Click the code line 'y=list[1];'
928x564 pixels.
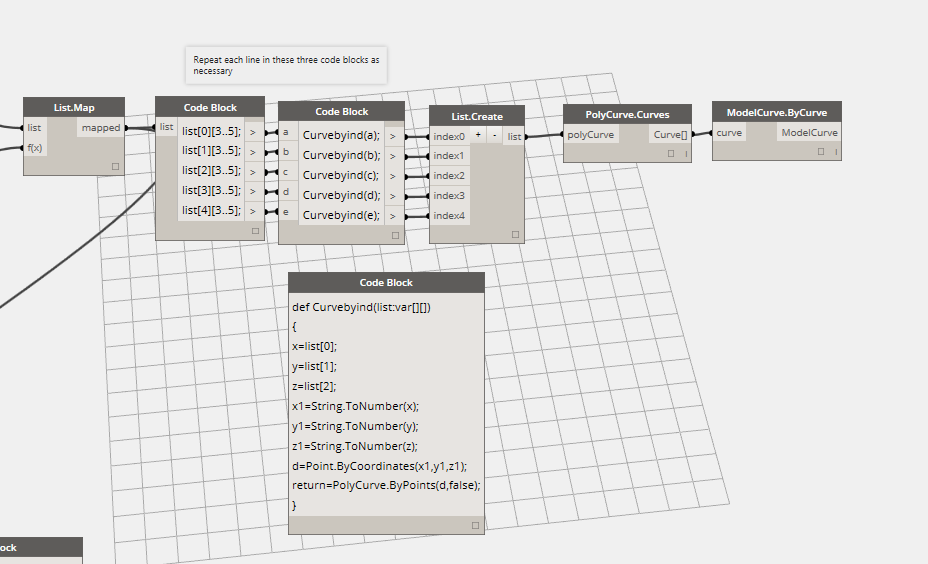[314, 366]
